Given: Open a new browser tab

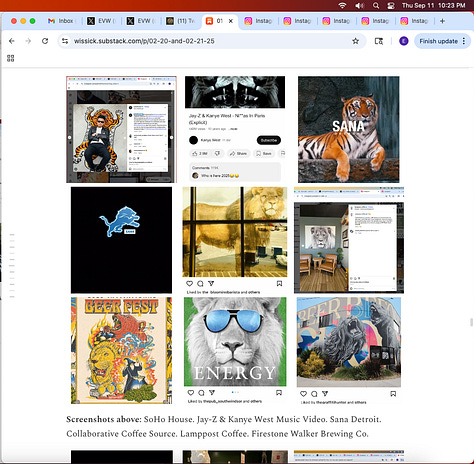Looking at the screenshot, I should tap(442, 21).
